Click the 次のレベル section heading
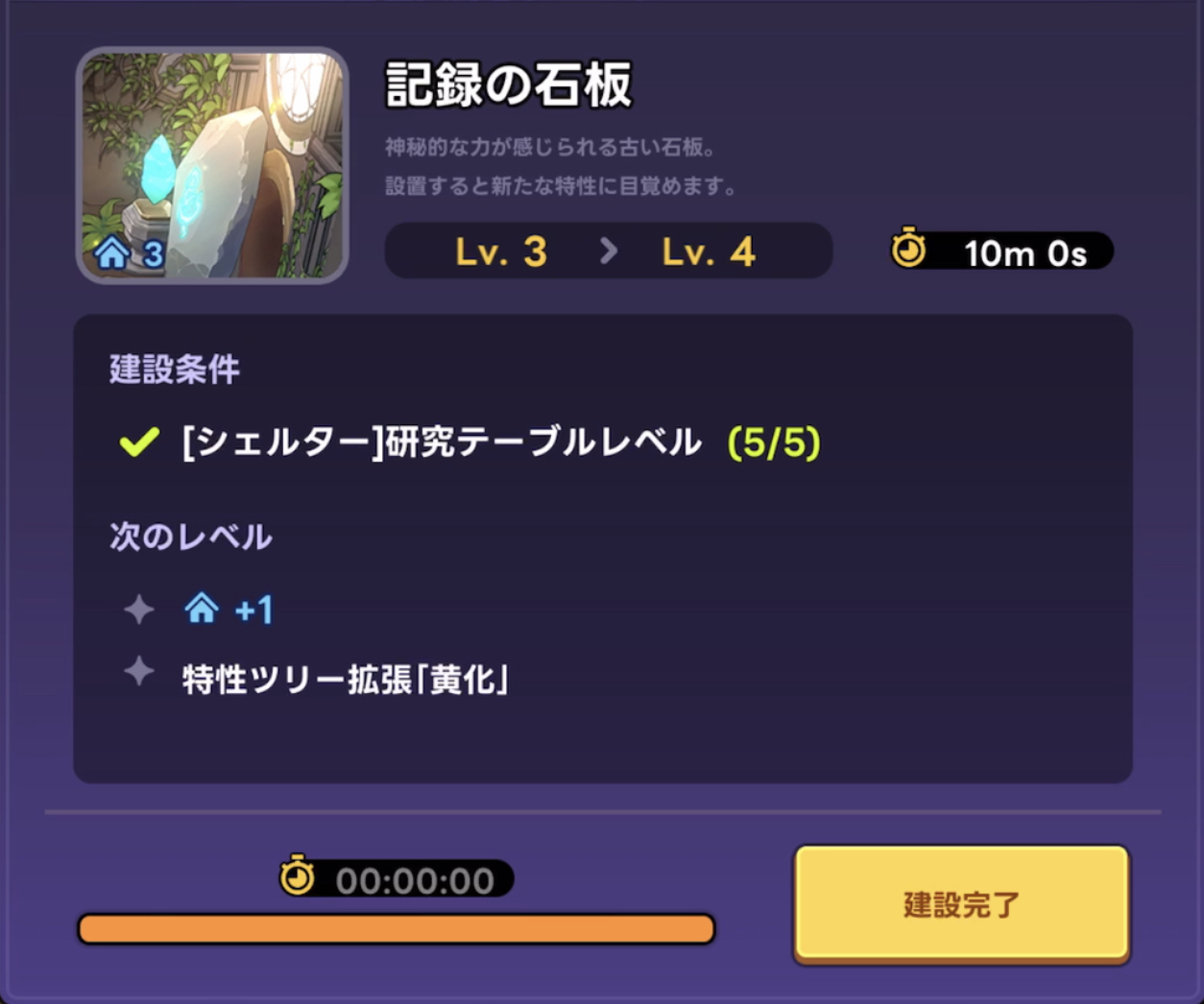This screenshot has height=1004, width=1204. (x=191, y=537)
